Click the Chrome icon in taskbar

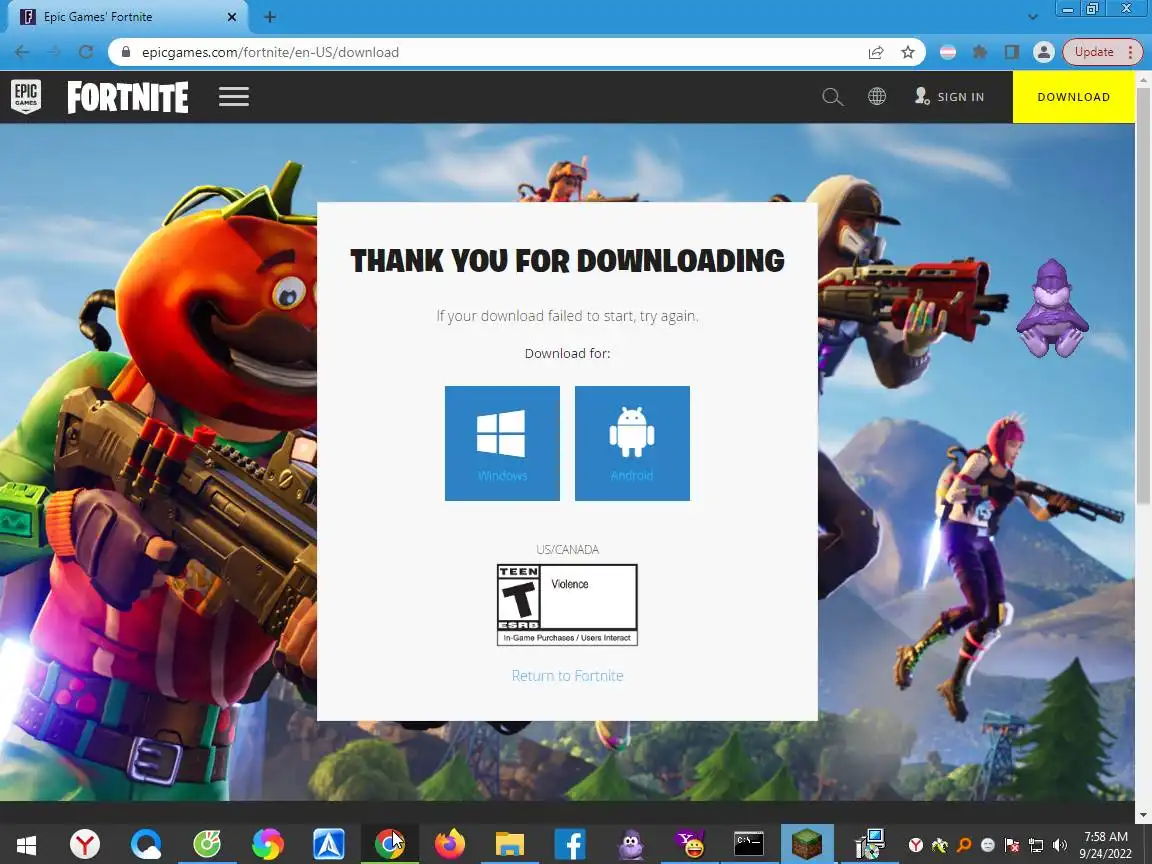coord(389,844)
